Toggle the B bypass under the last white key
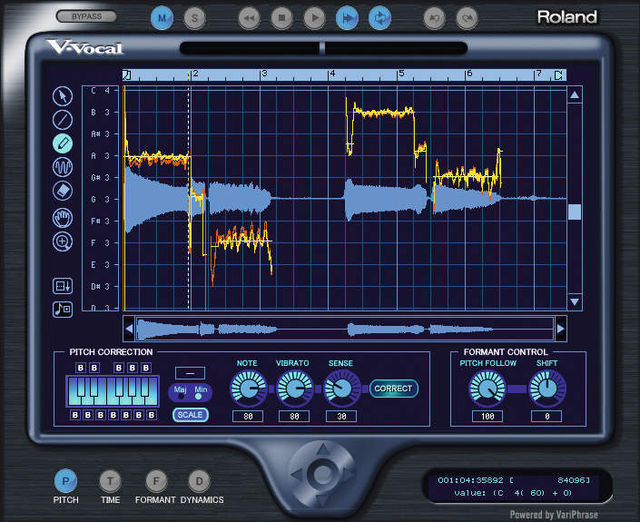The width and height of the screenshot is (640, 522). click(x=151, y=415)
